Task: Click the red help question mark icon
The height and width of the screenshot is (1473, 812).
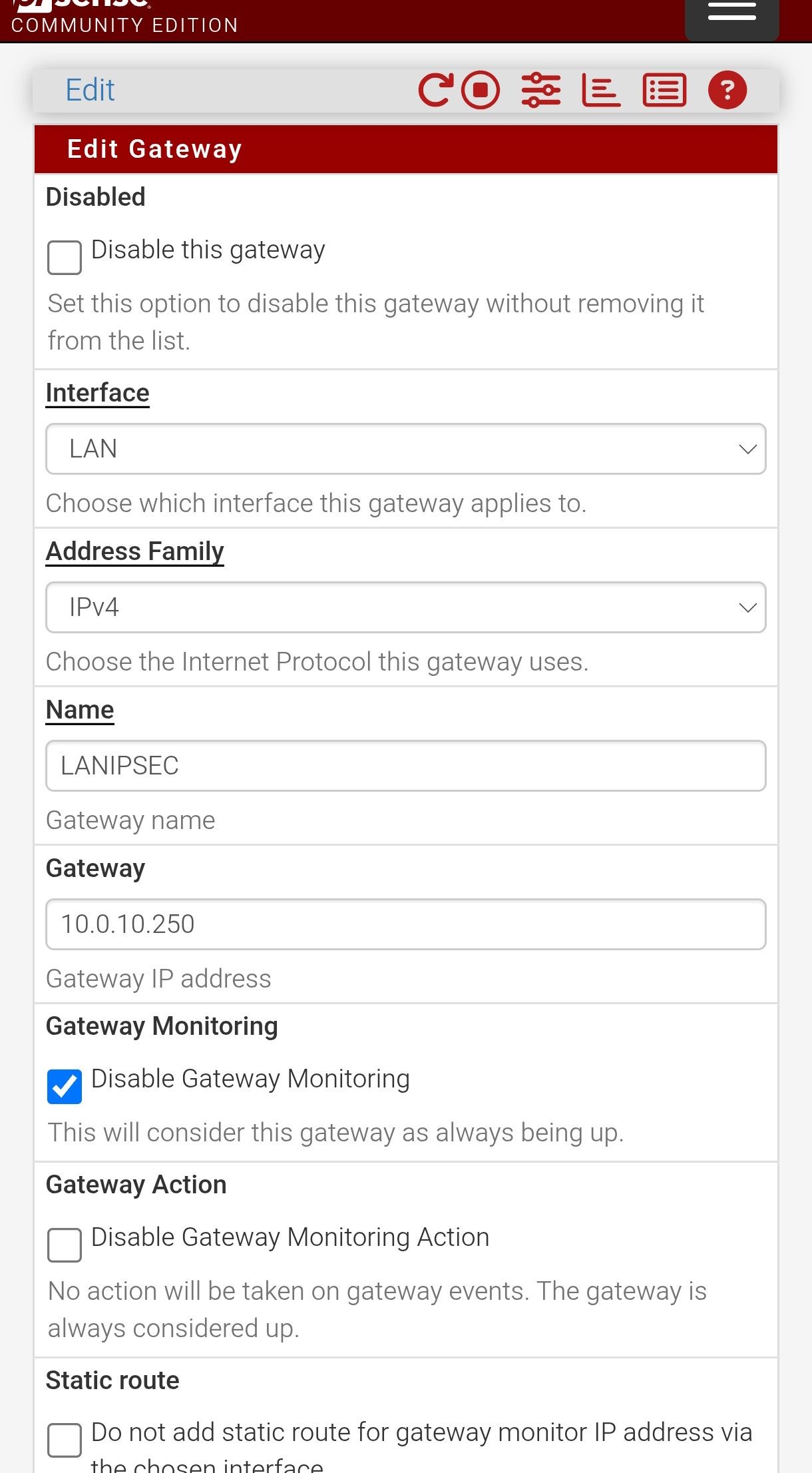Action: pos(727,90)
